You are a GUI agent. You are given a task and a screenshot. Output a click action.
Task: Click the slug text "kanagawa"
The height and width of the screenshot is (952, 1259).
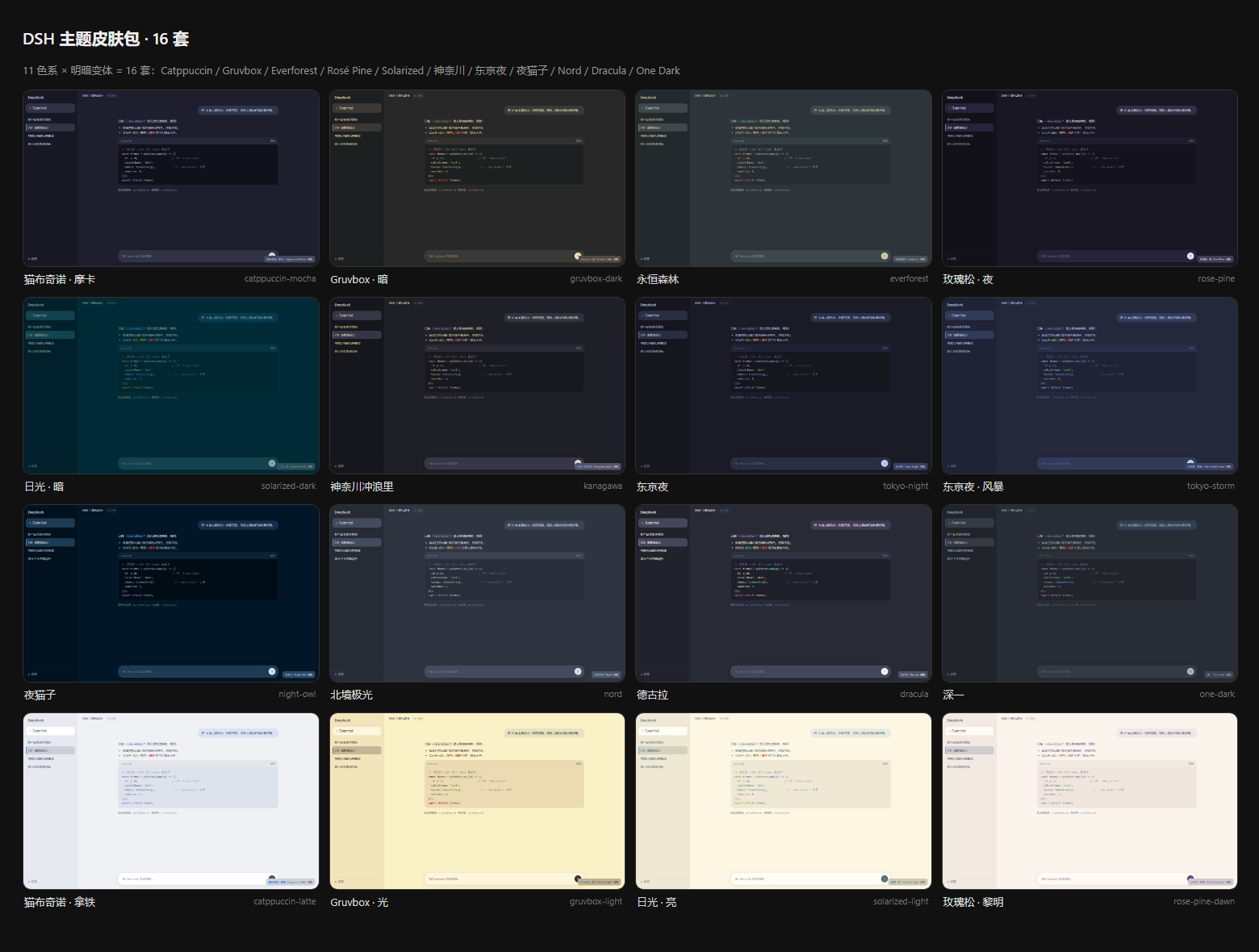603,486
